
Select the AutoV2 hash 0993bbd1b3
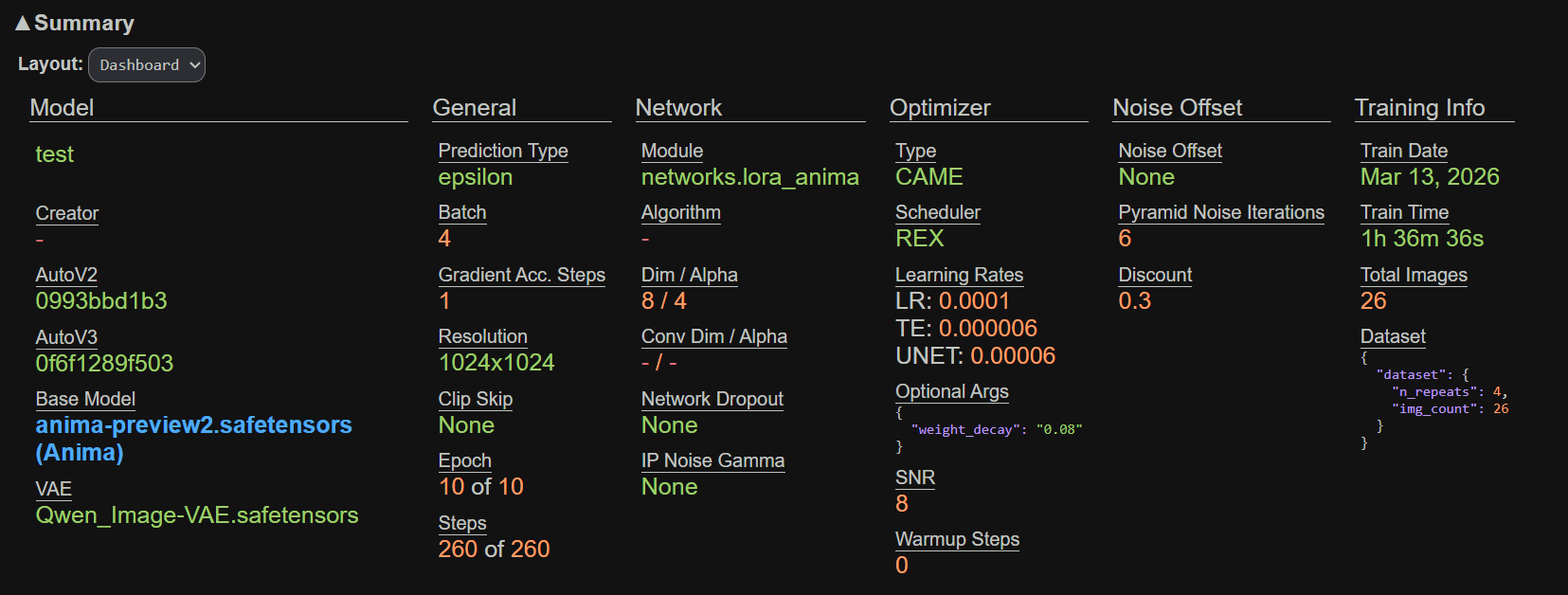pyautogui.click(x=101, y=301)
